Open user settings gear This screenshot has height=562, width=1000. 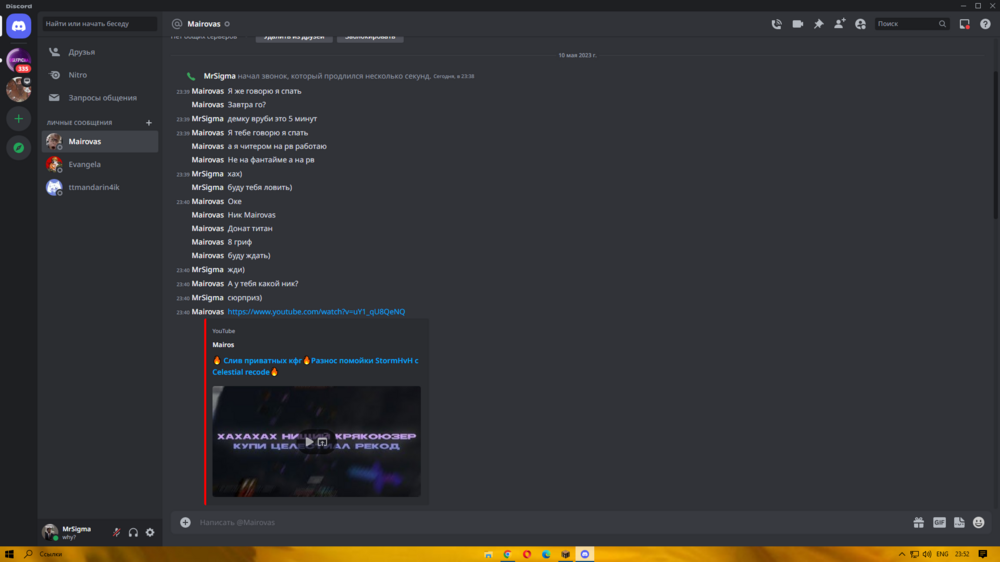[150, 532]
